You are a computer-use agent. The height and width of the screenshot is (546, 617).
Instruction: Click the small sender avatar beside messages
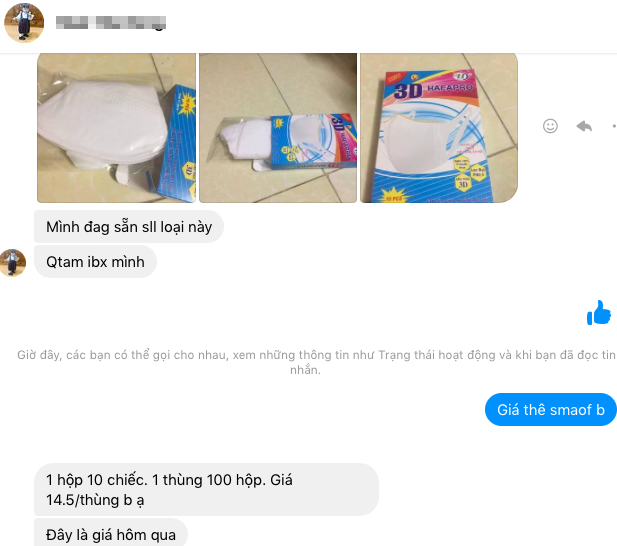click(x=13, y=262)
